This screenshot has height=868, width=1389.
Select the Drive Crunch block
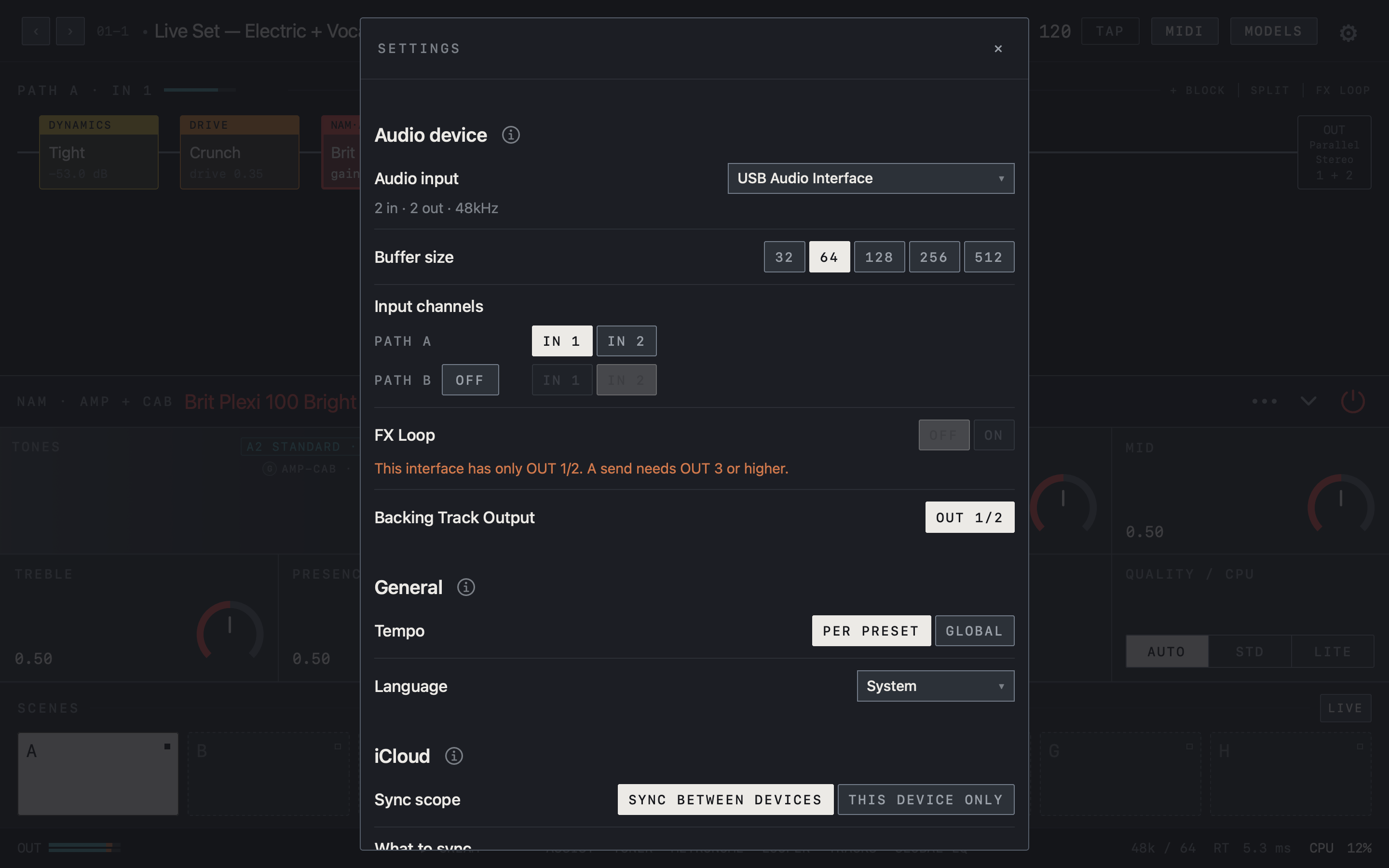pos(239,152)
